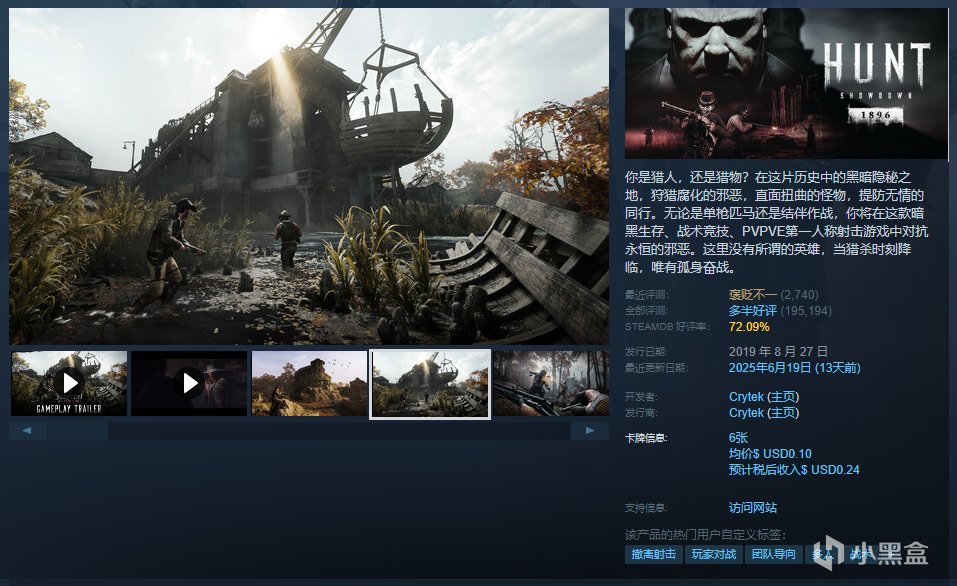Select the 玩家对战 tag
The height and width of the screenshot is (586, 957).
[713, 554]
